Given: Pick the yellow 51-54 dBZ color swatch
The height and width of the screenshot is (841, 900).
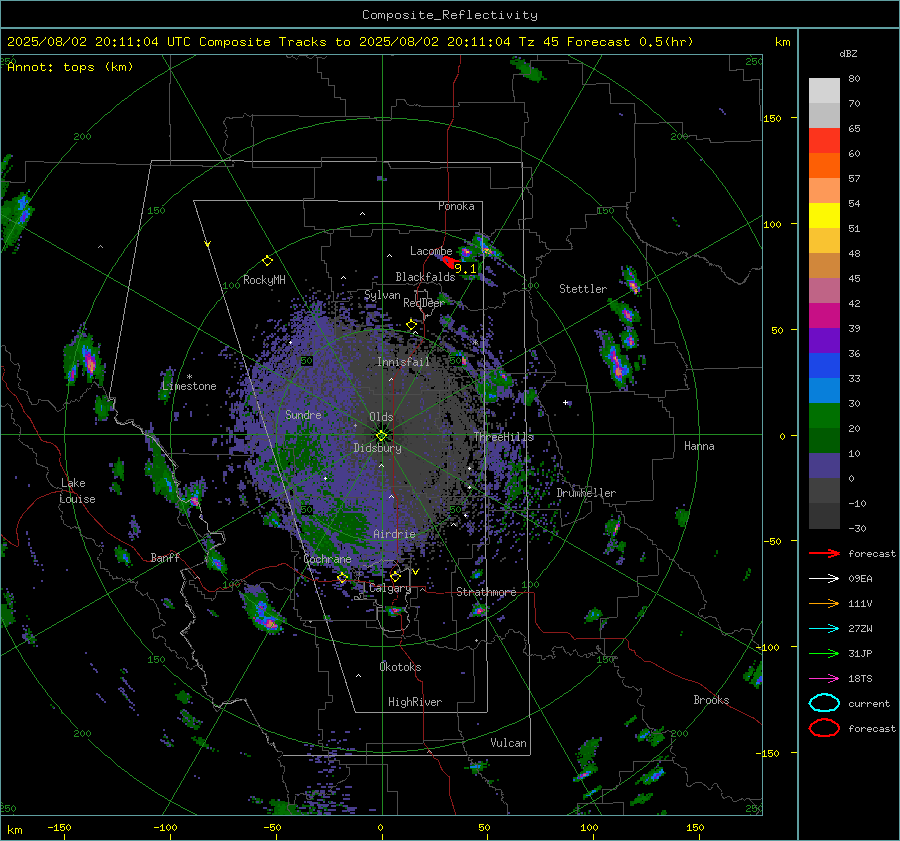Looking at the screenshot, I should (x=824, y=216).
